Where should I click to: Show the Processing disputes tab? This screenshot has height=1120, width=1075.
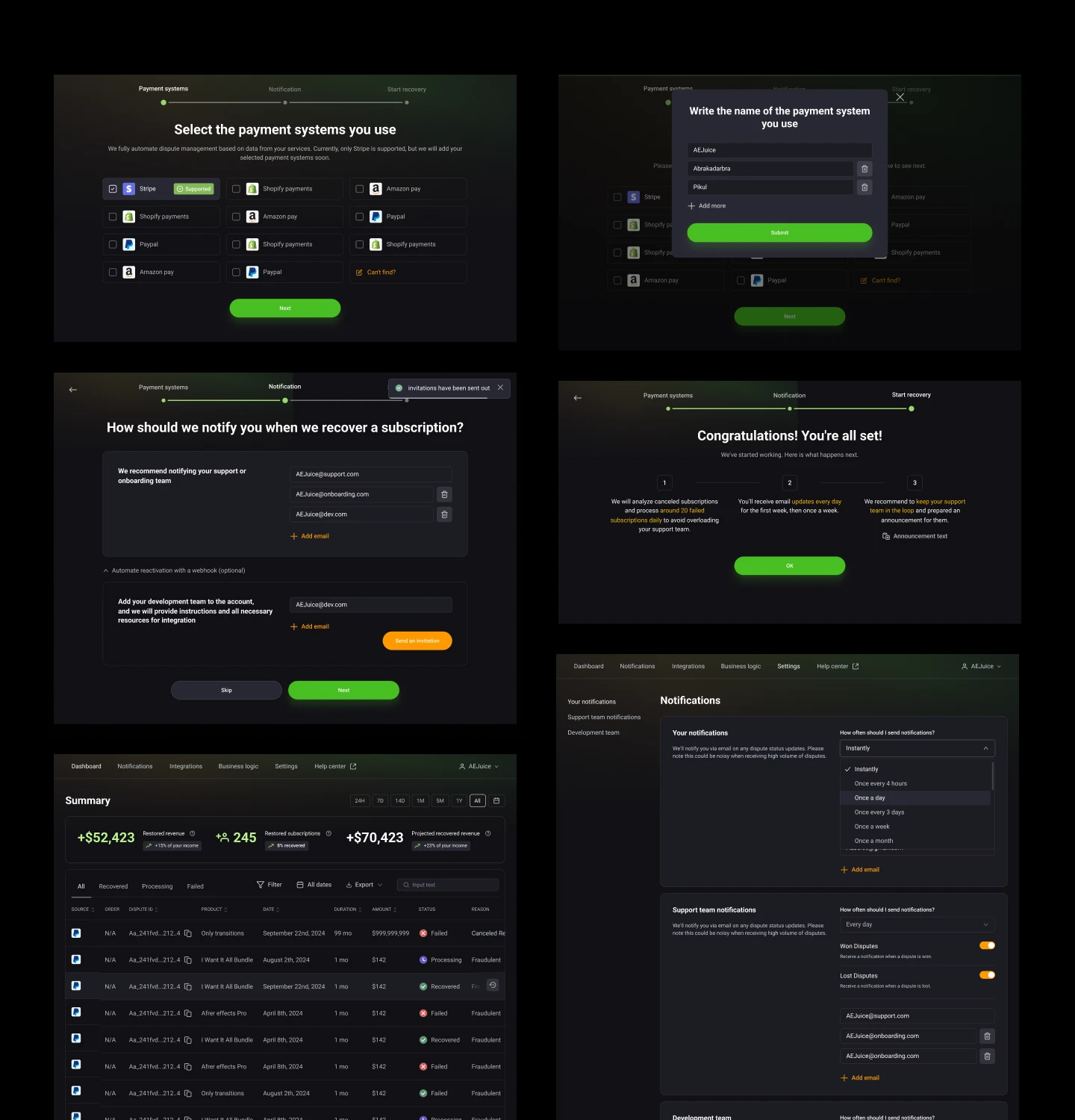(x=158, y=886)
